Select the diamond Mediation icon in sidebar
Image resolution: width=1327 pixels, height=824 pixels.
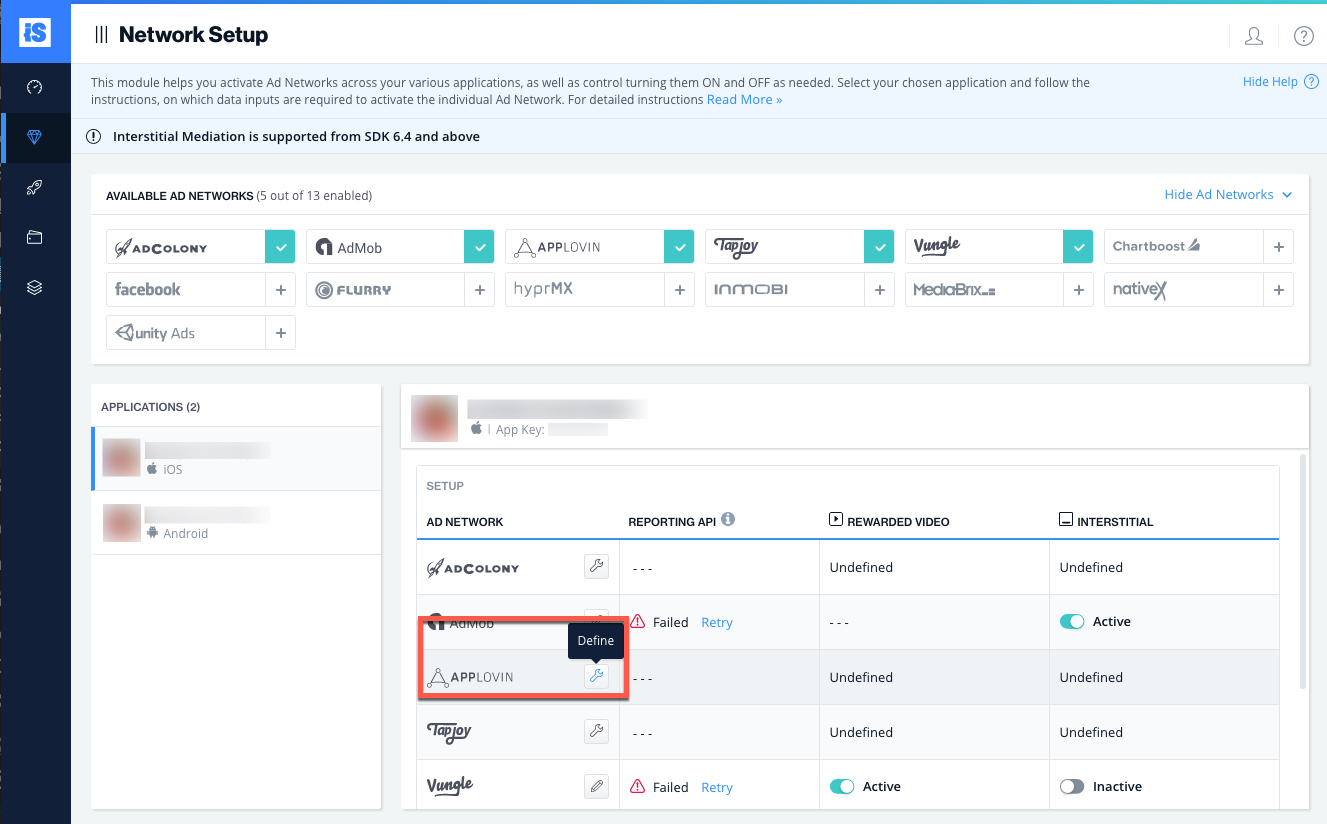36,137
